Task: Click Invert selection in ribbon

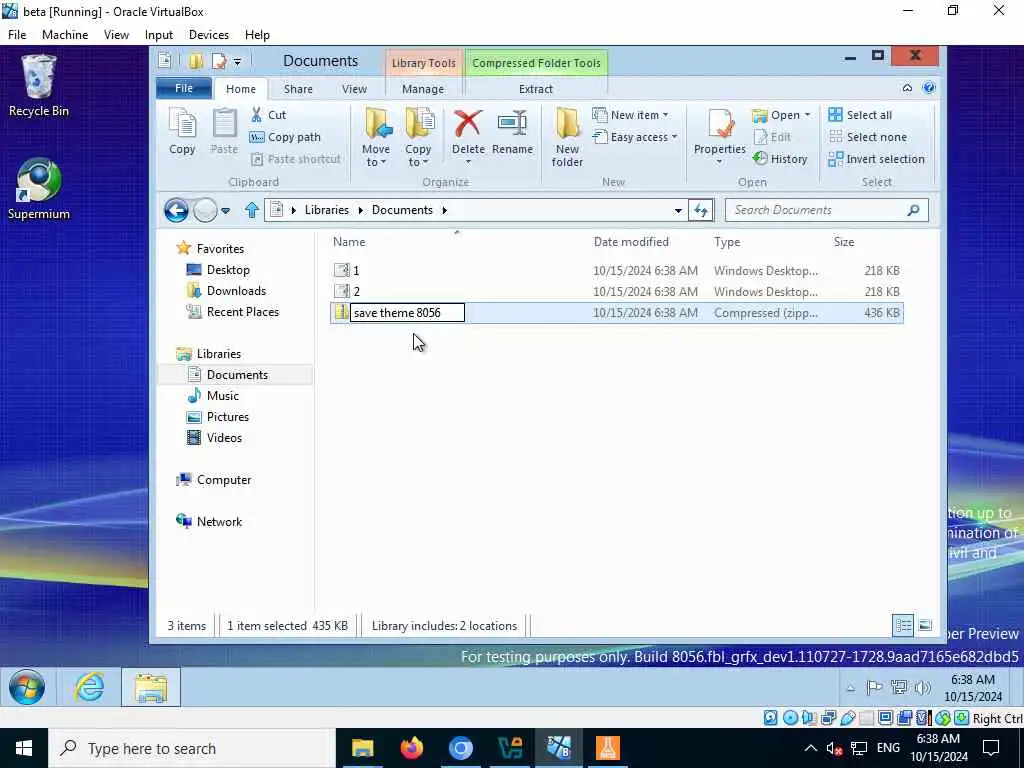Action: [x=876, y=159]
